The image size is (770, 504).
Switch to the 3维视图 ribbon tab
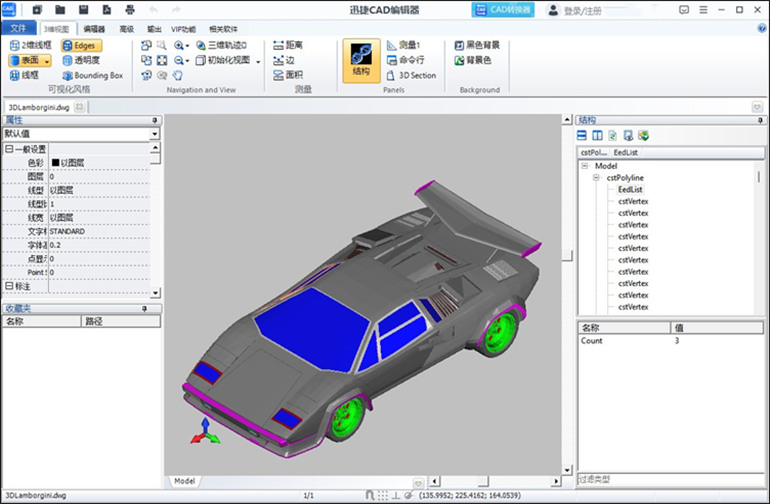click(x=56, y=29)
